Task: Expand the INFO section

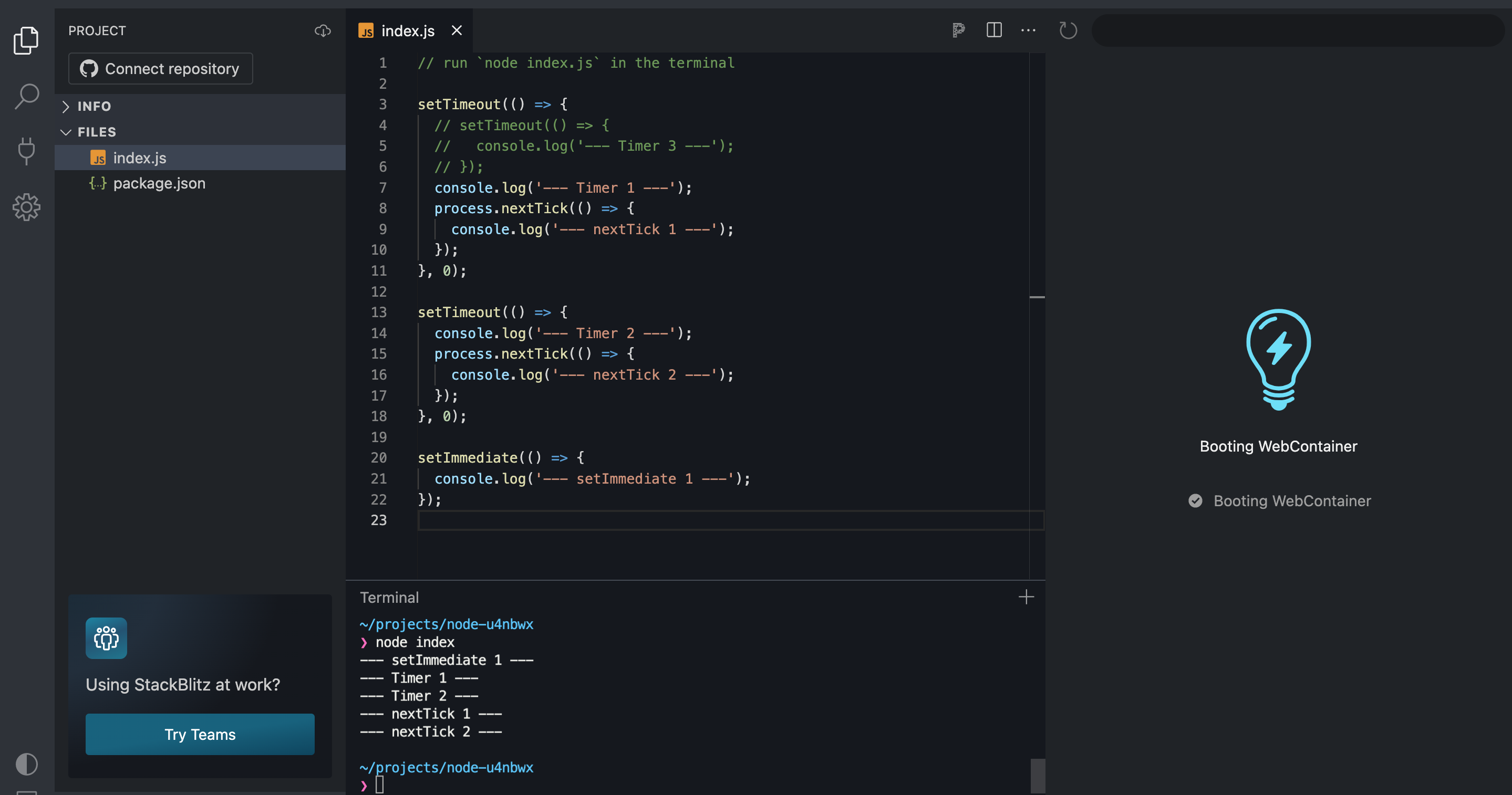Action: [x=94, y=106]
